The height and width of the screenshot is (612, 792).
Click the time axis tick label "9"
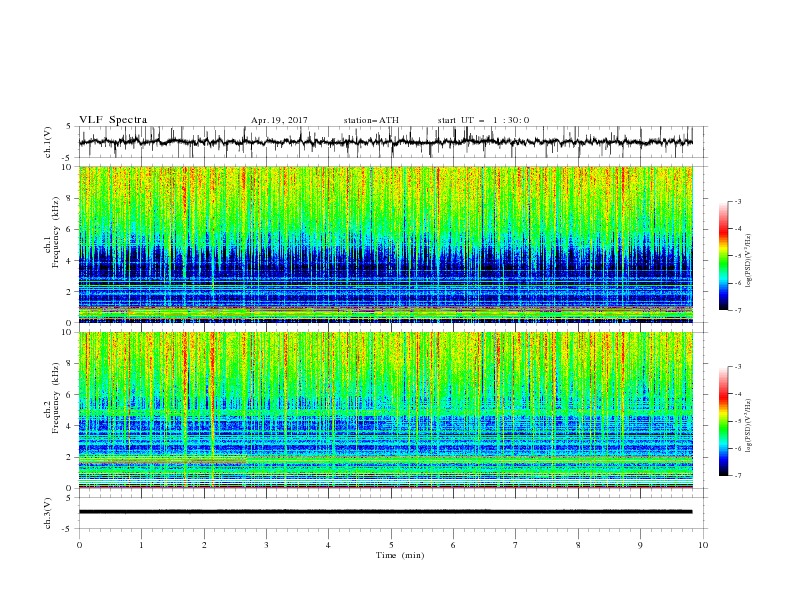pos(640,545)
